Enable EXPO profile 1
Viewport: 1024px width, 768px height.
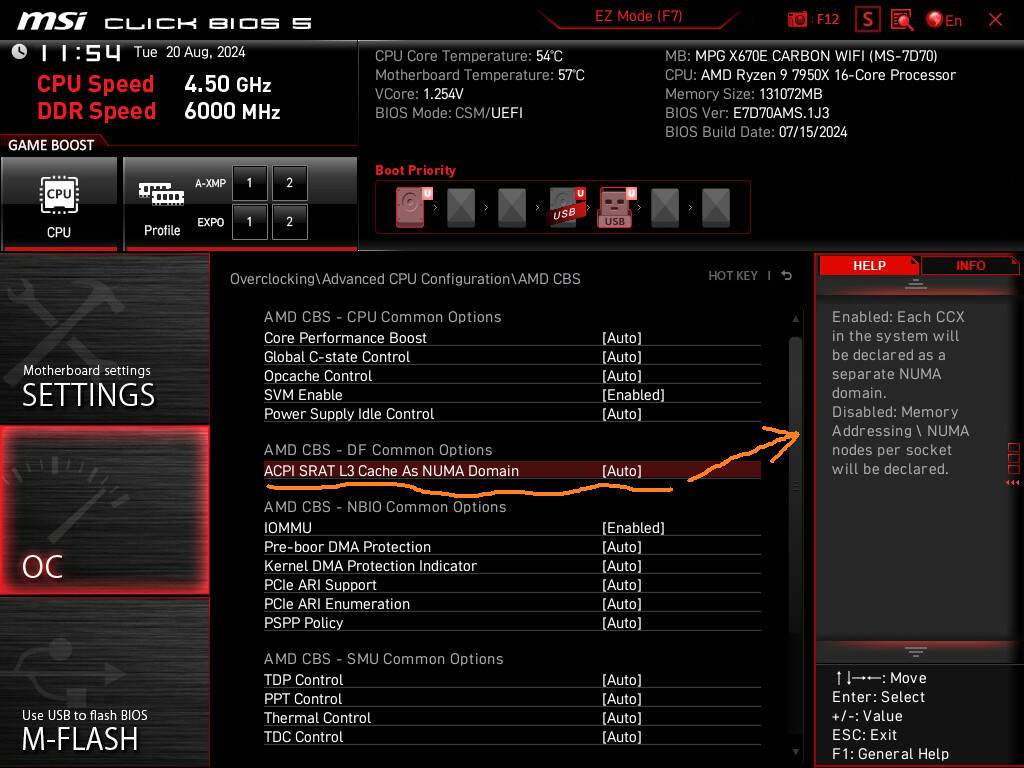click(249, 222)
